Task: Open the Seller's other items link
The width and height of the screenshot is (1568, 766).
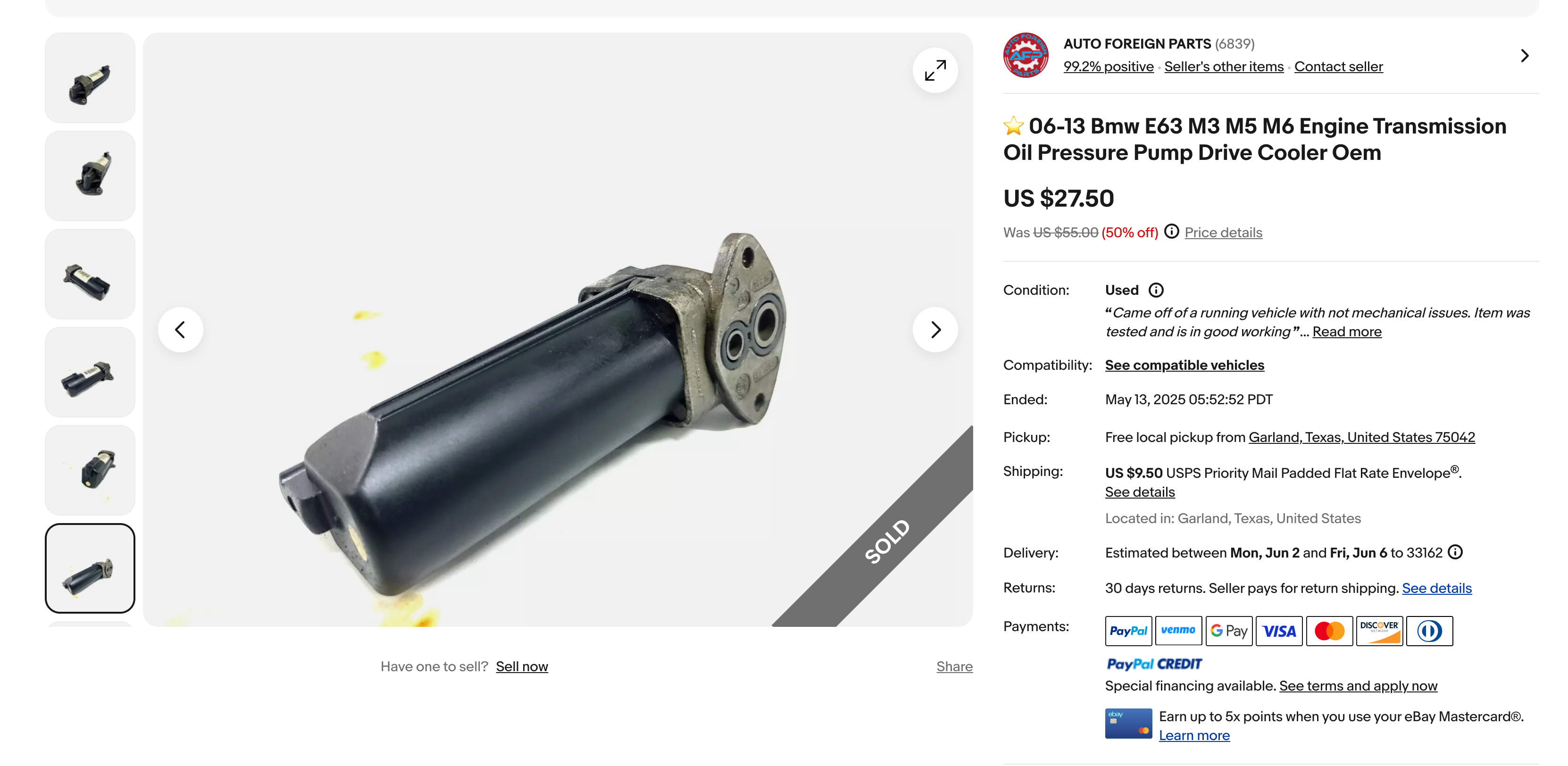Action: click(x=1224, y=67)
